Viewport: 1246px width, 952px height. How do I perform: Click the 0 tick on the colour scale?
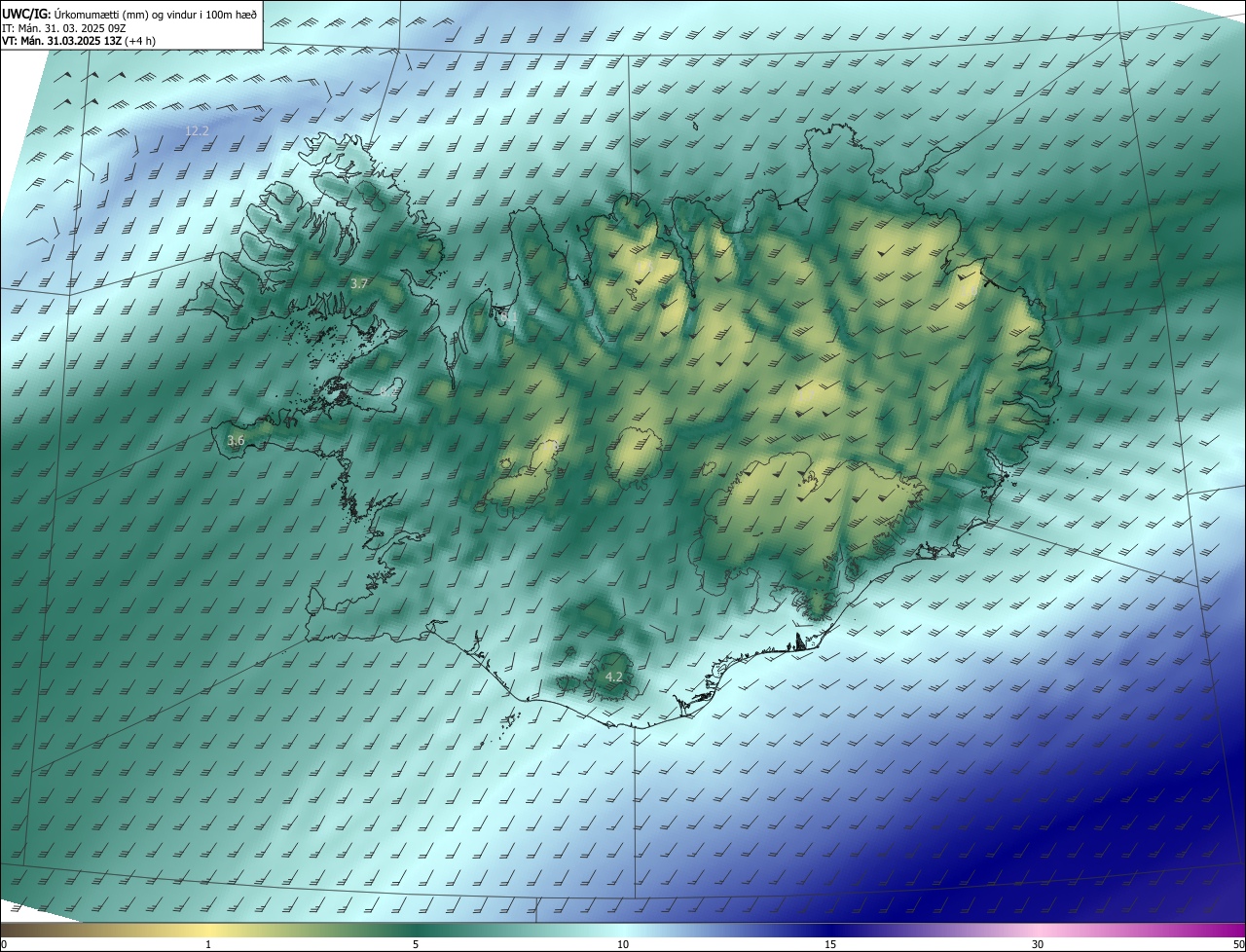(4, 944)
